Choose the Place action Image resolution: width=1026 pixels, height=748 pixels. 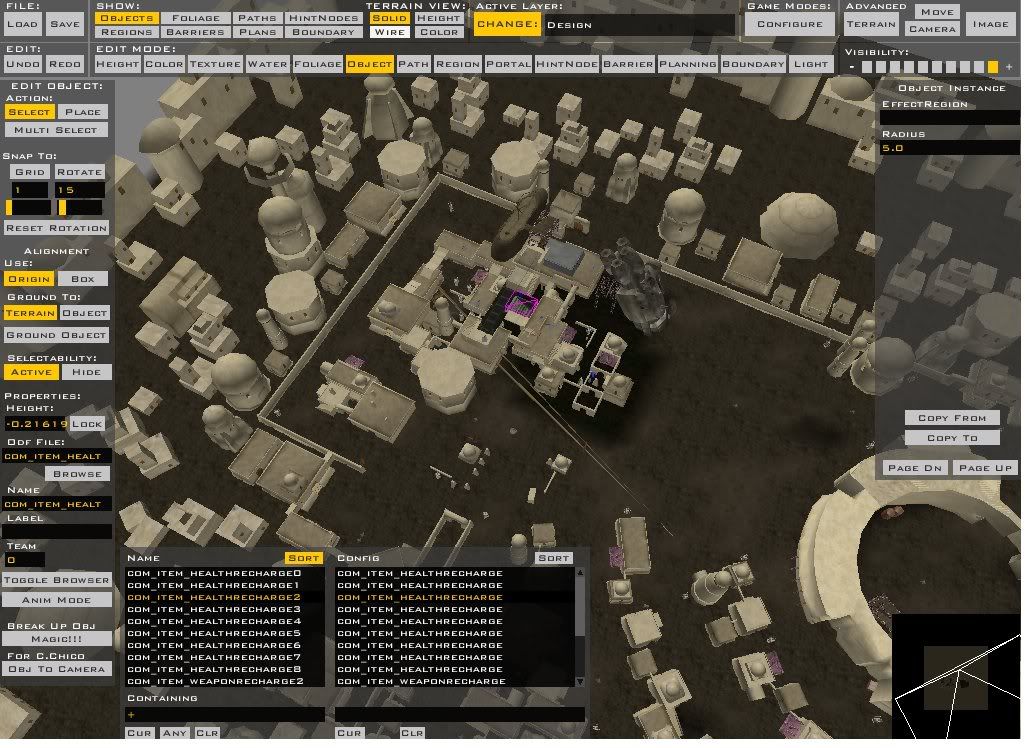click(83, 111)
